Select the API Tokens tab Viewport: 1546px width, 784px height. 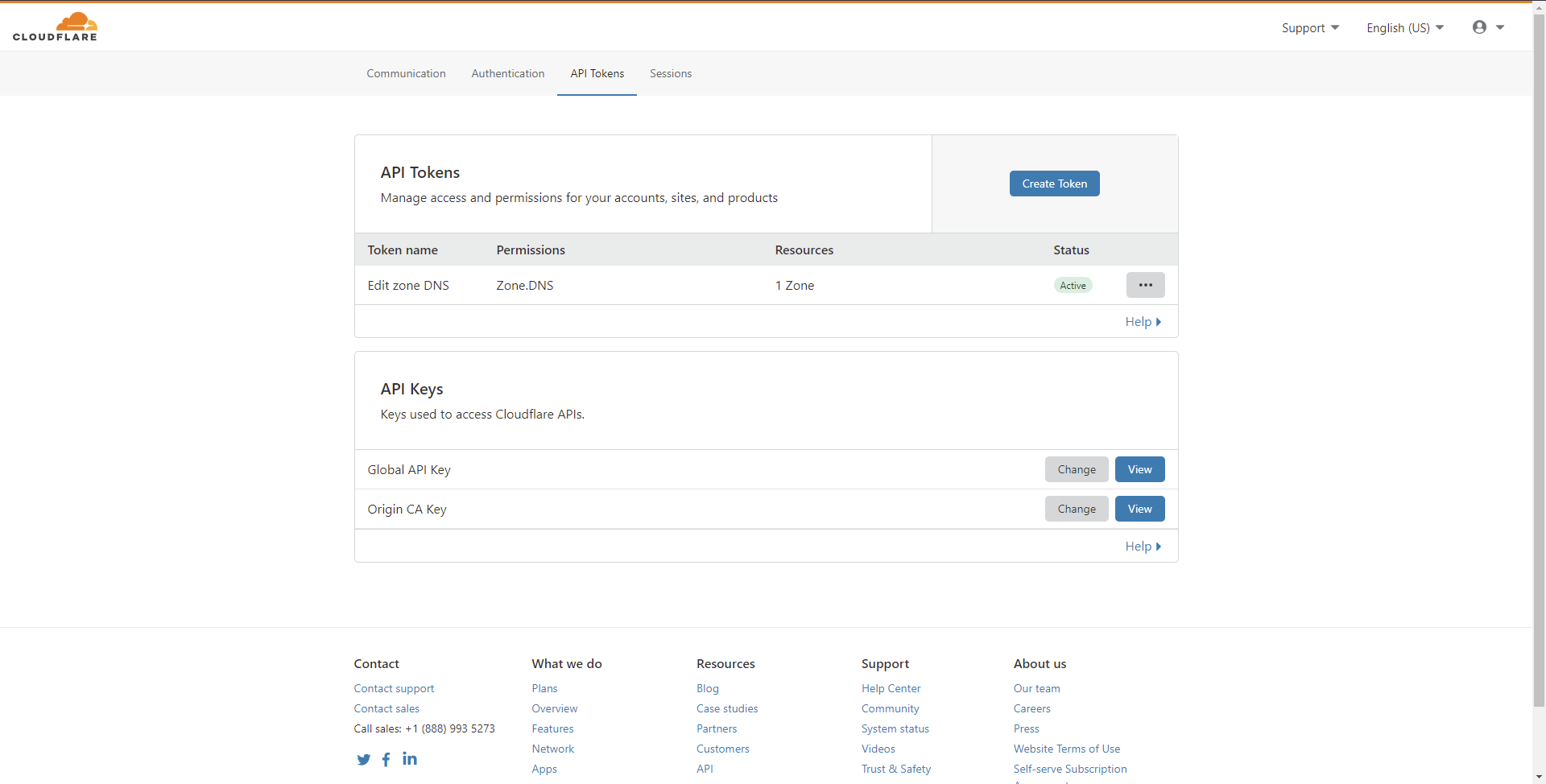pos(597,73)
